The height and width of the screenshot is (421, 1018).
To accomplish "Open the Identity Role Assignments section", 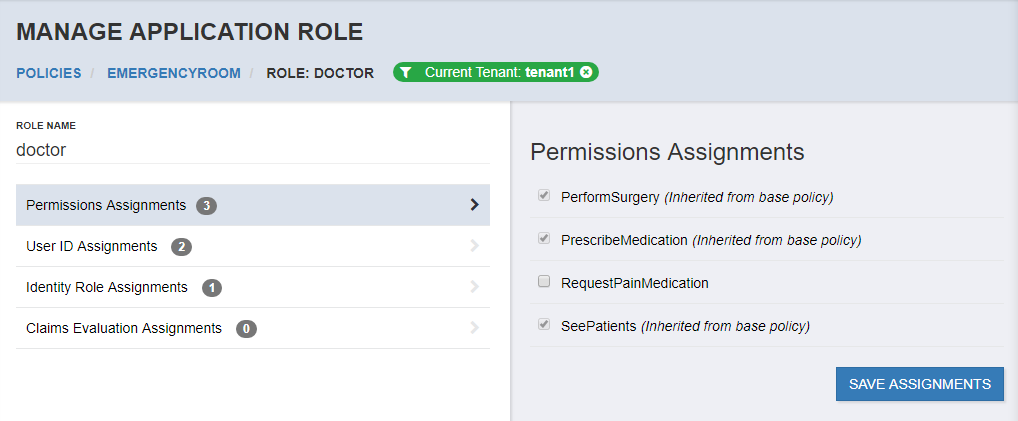I will point(253,287).
